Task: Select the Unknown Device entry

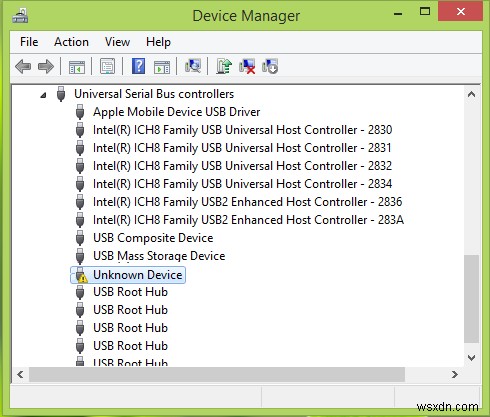Action: pos(138,275)
